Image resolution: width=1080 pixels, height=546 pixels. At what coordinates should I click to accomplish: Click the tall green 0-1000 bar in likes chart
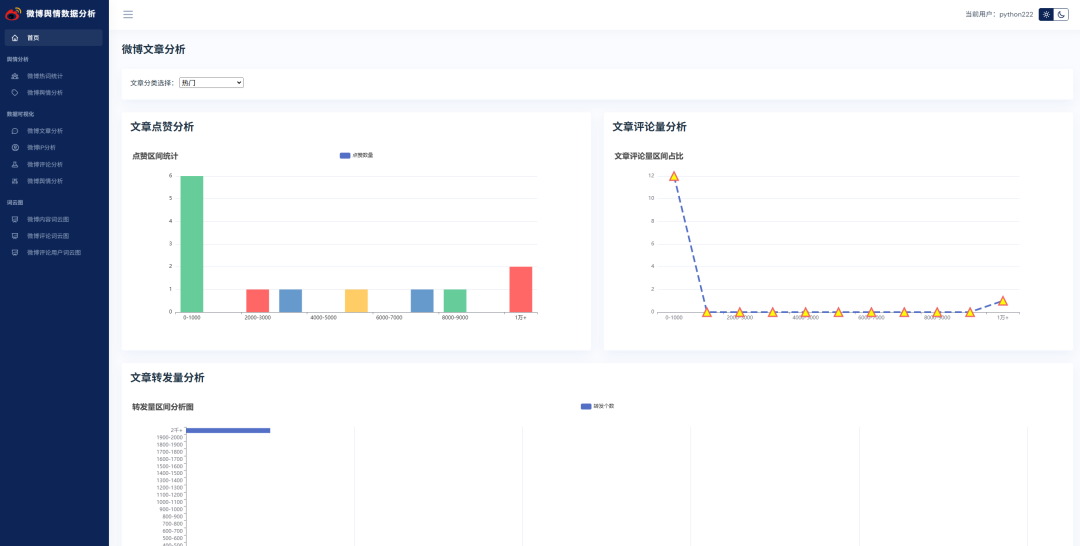tap(191, 244)
